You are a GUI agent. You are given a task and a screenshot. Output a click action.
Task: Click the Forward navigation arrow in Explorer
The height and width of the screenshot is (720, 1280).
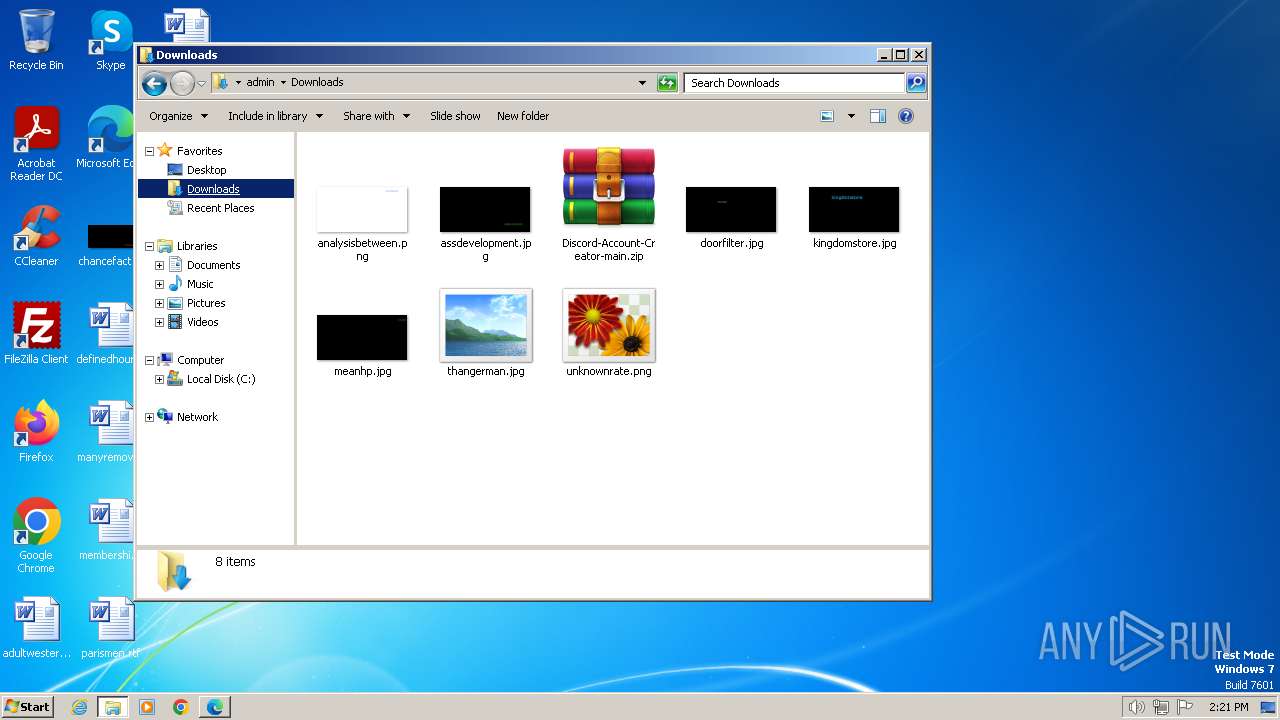(x=182, y=83)
